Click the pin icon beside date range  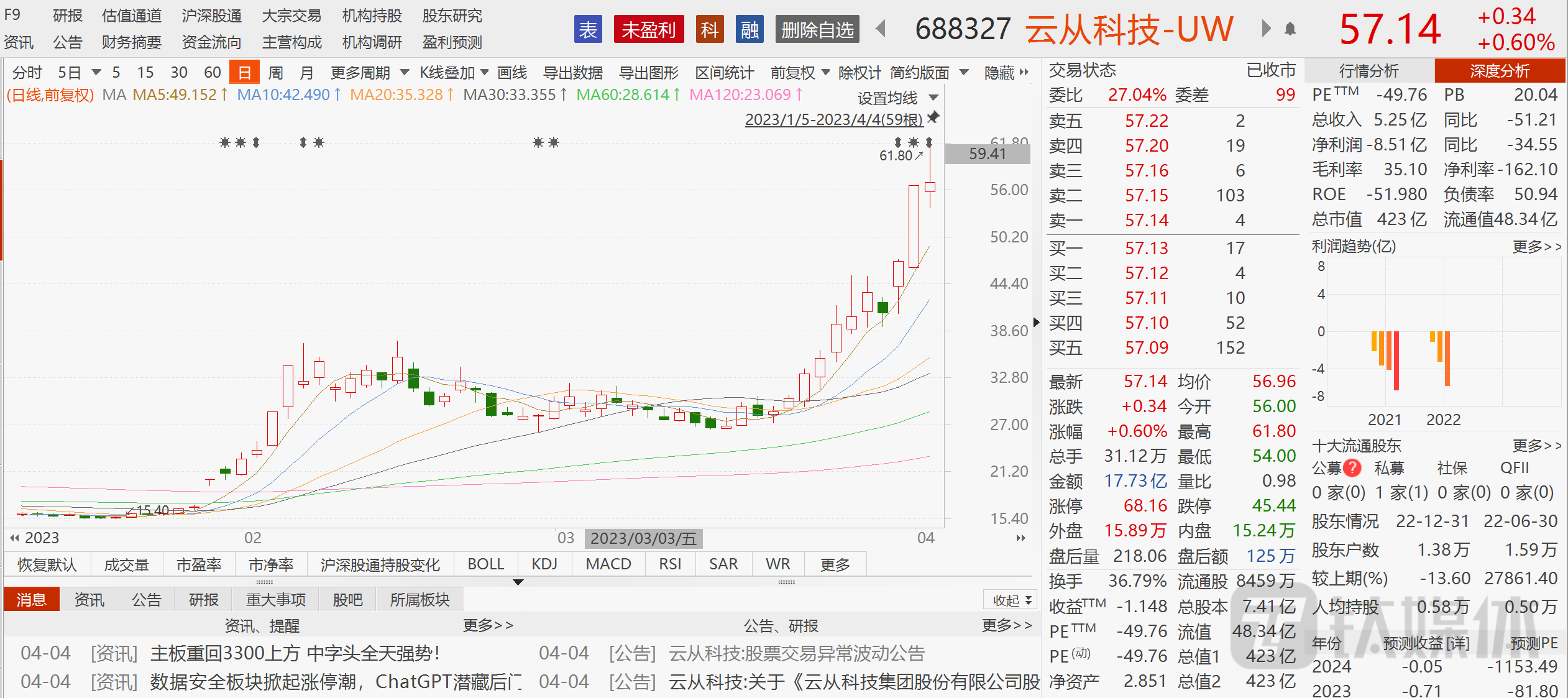coord(933,117)
